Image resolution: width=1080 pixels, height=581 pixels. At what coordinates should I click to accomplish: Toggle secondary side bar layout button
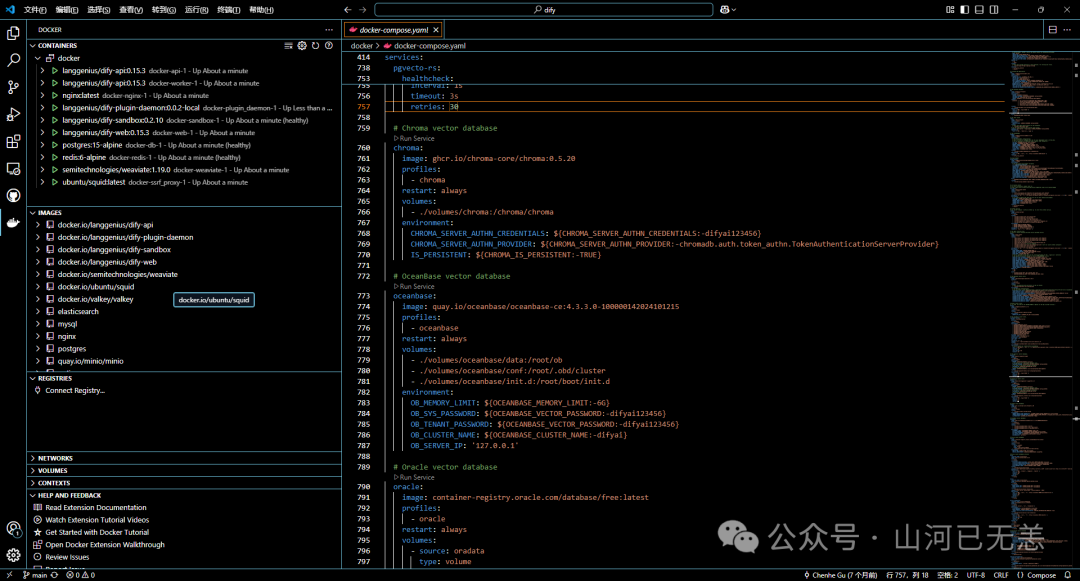click(994, 10)
